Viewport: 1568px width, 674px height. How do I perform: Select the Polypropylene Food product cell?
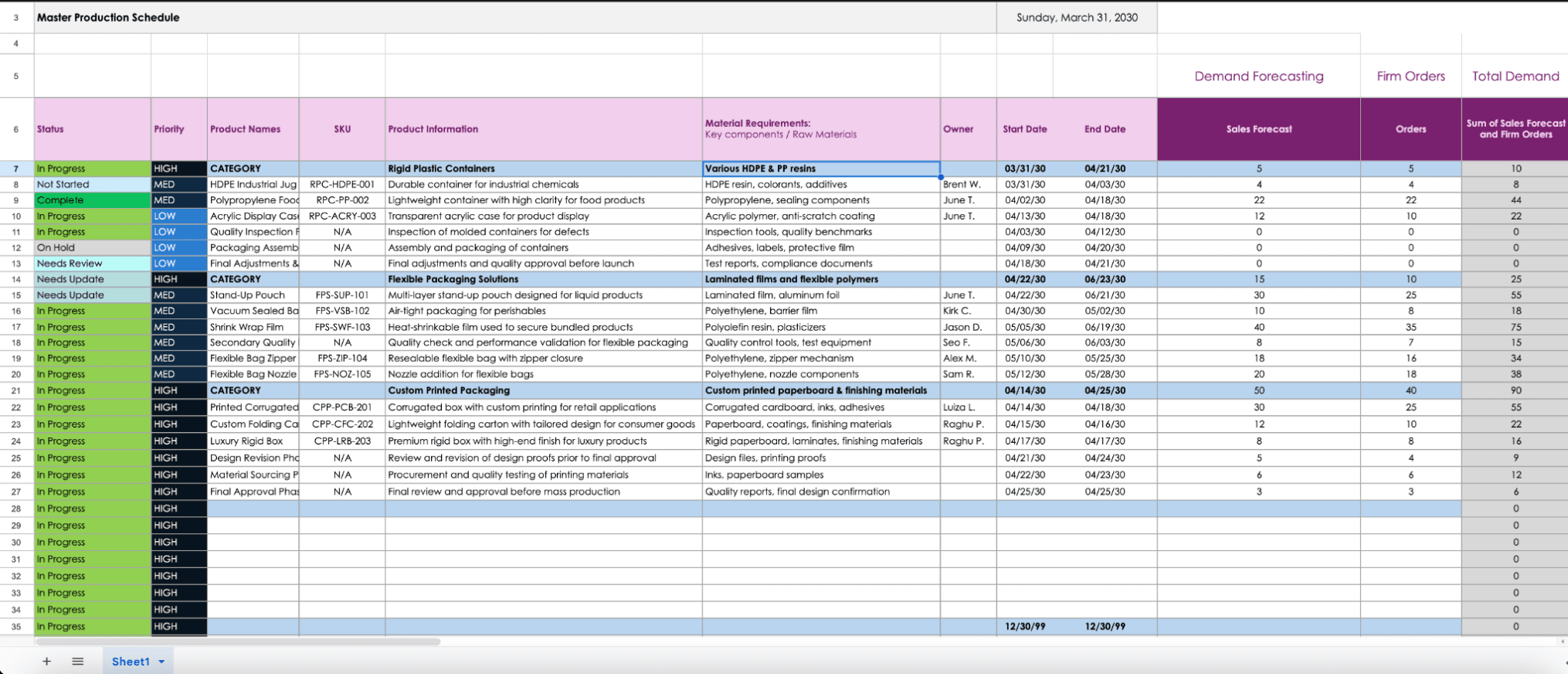[253, 200]
